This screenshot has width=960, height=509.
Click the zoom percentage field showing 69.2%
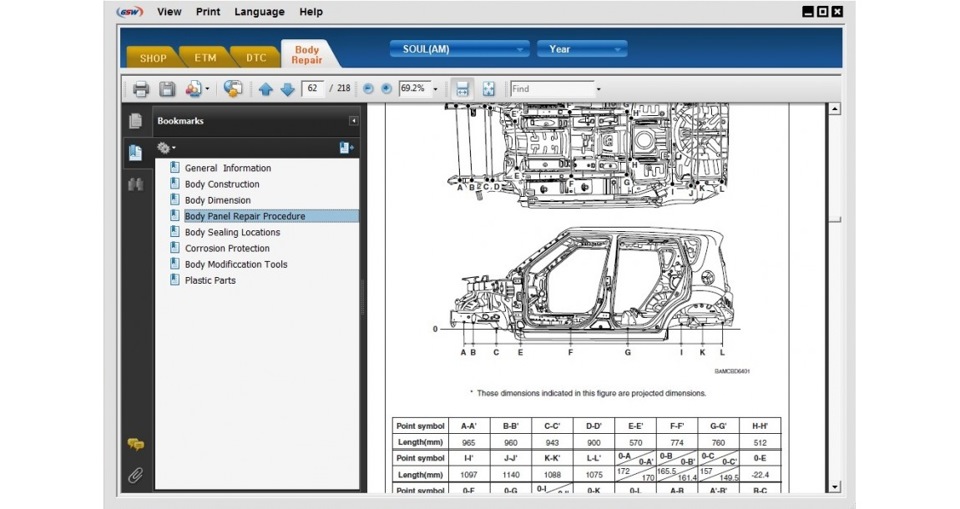click(x=414, y=88)
